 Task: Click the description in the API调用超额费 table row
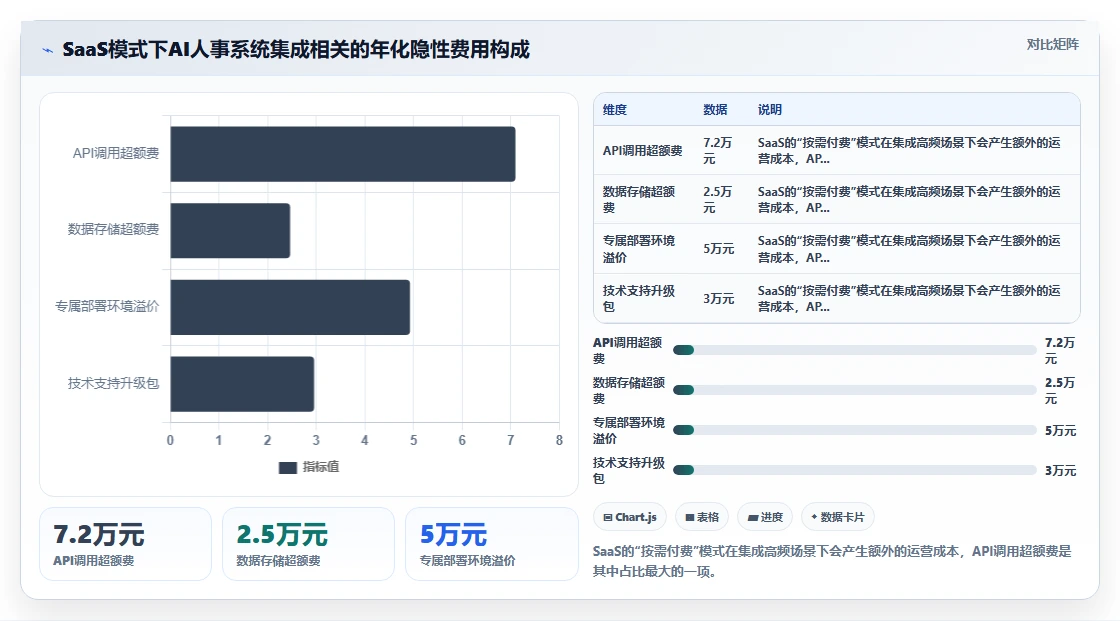click(x=909, y=151)
